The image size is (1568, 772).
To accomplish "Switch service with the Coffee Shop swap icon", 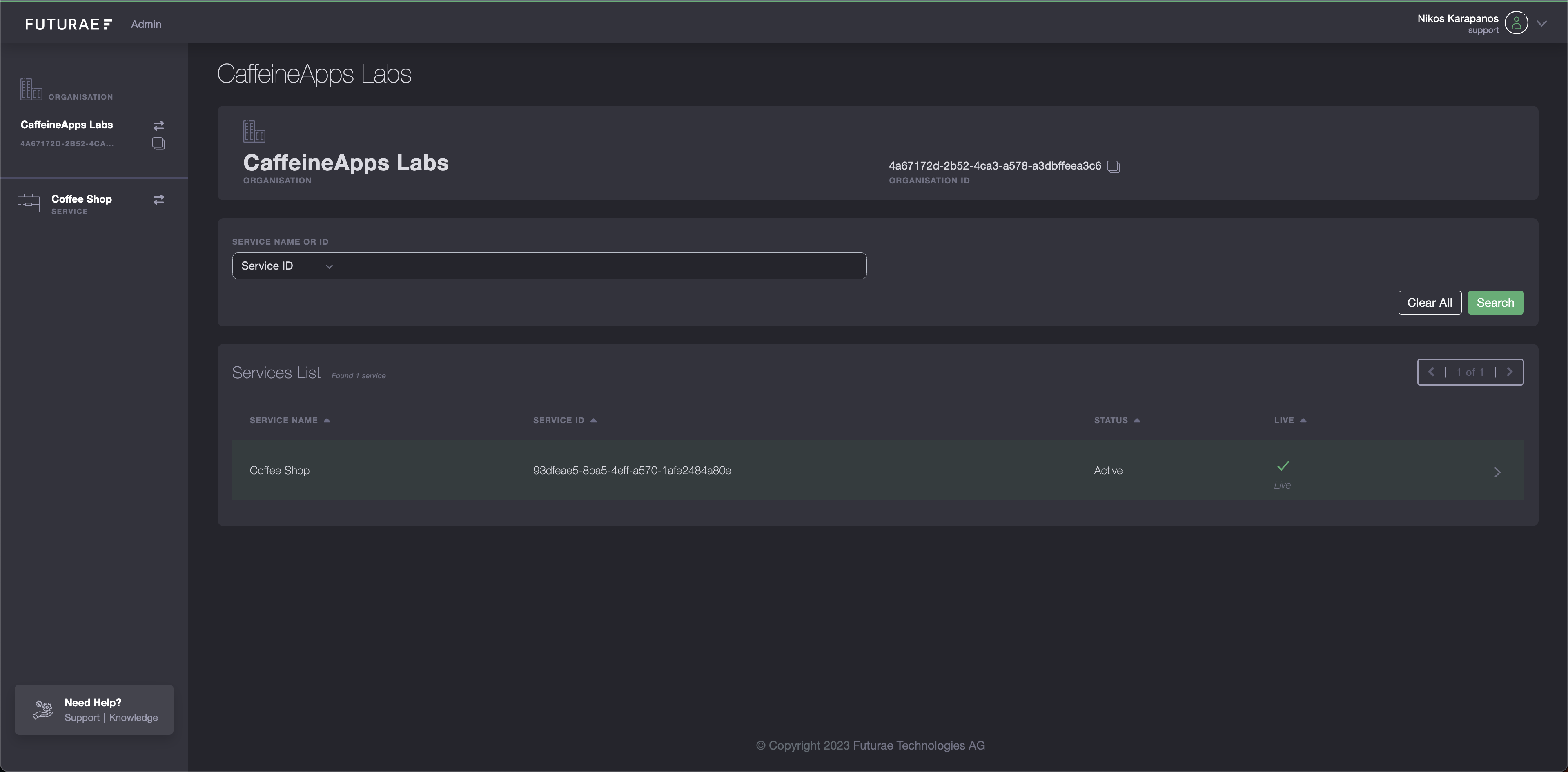I will (158, 200).
